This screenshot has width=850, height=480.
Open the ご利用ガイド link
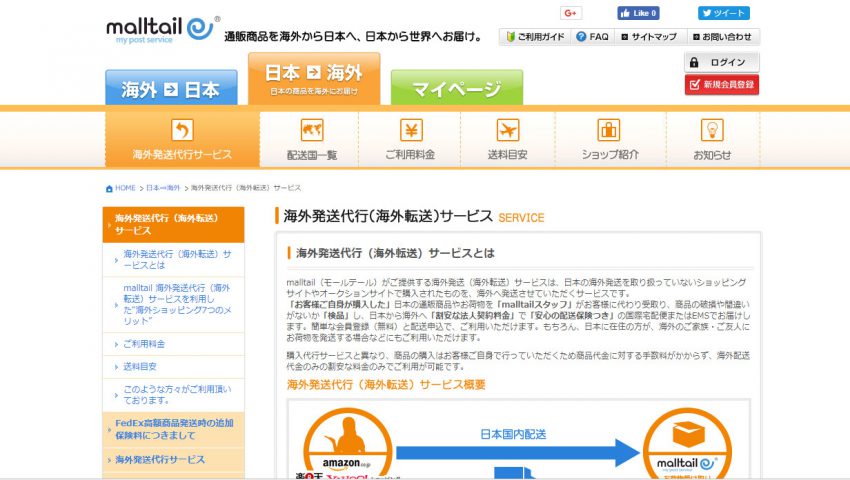pyautogui.click(x=534, y=36)
